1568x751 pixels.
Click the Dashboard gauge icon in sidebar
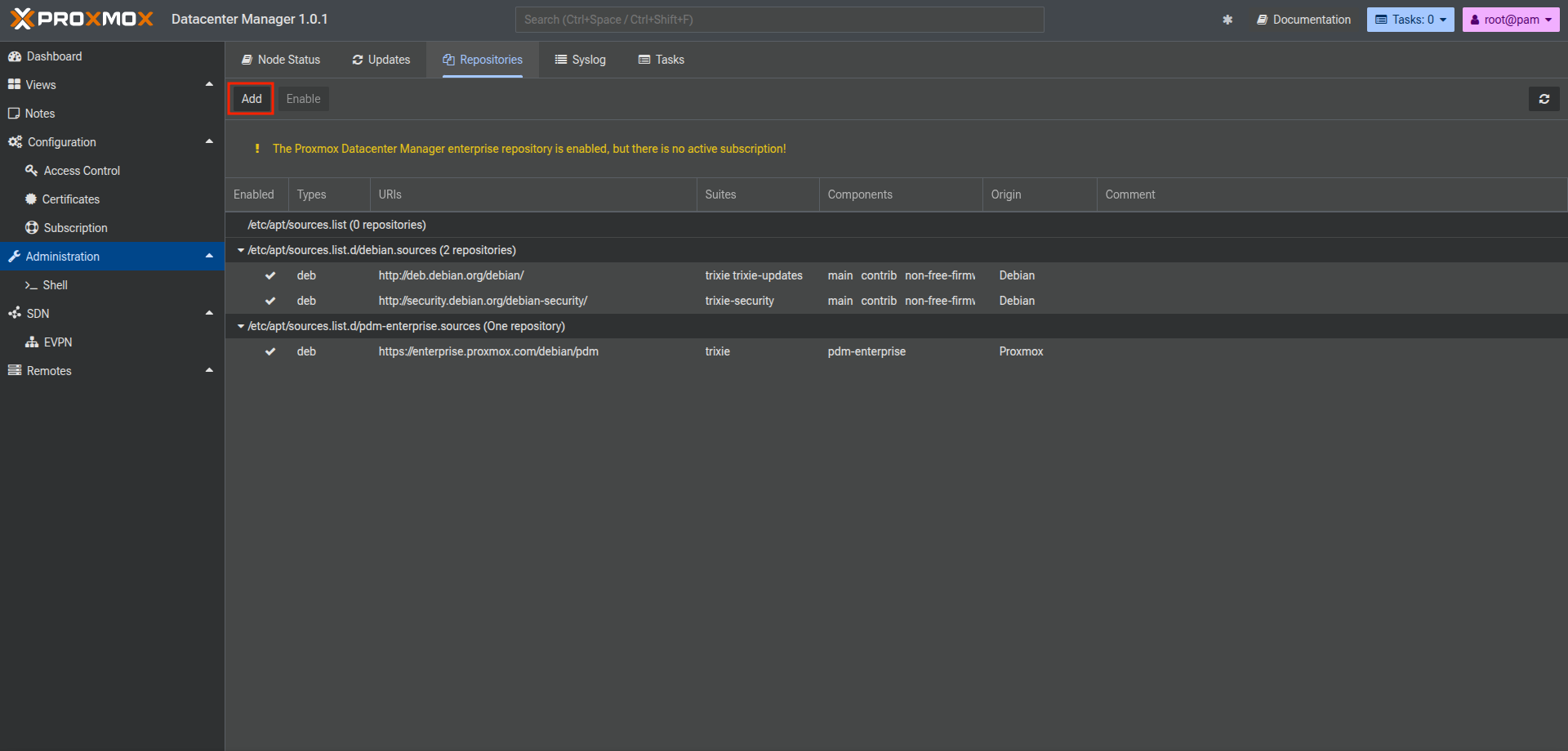tap(14, 56)
